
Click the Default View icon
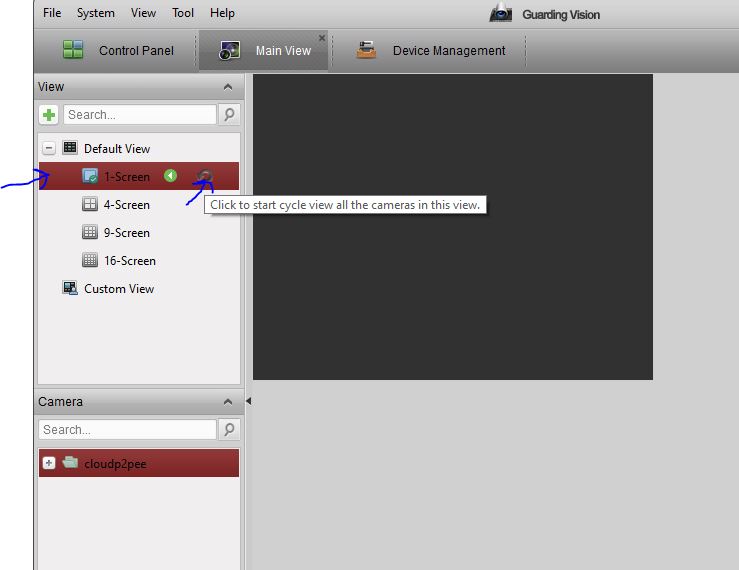pyautogui.click(x=70, y=148)
